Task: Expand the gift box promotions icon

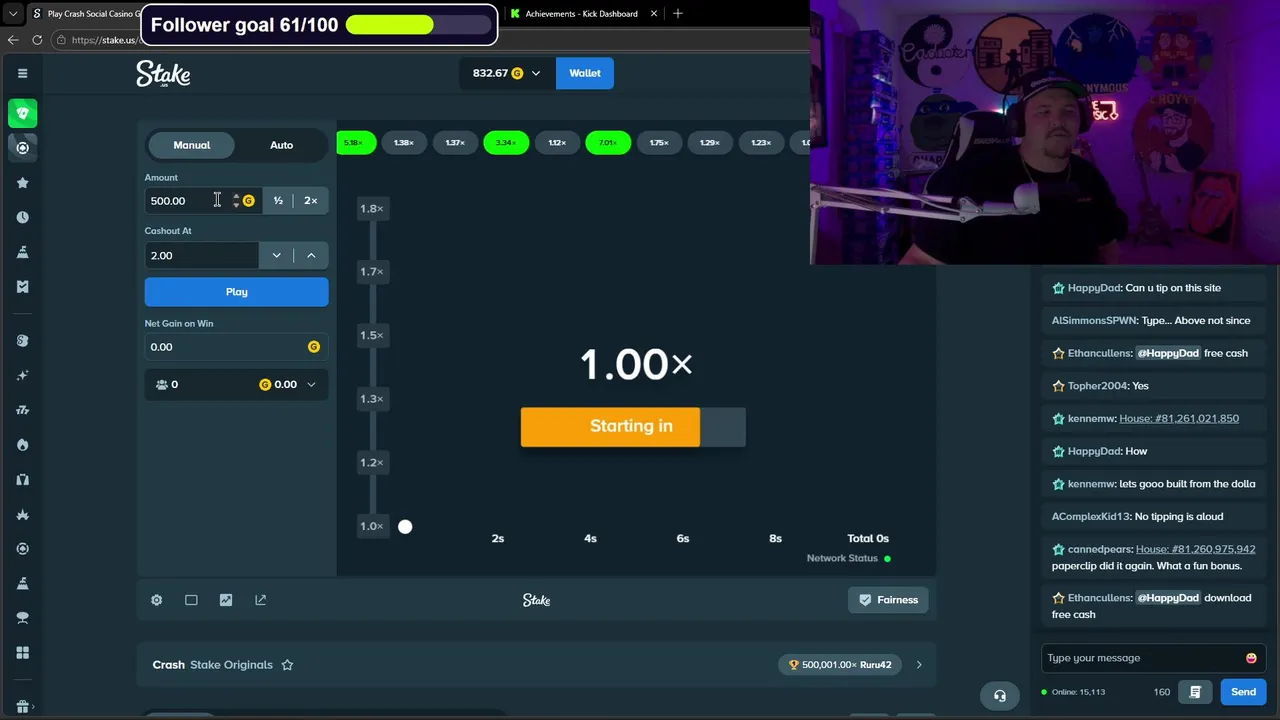Action: tap(22, 707)
